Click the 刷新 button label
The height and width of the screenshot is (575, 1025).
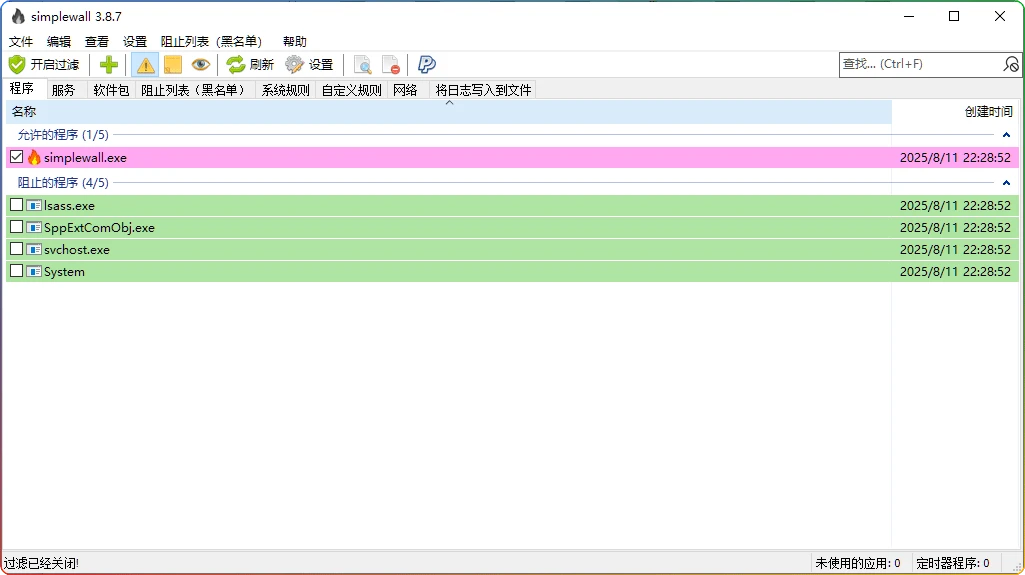click(x=261, y=65)
